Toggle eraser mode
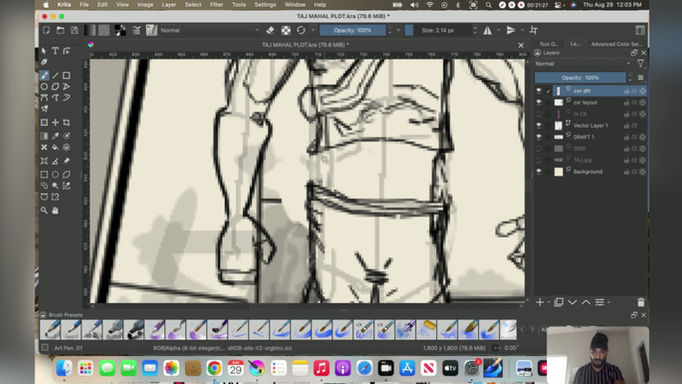Image resolution: width=682 pixels, height=384 pixels. 270,30
